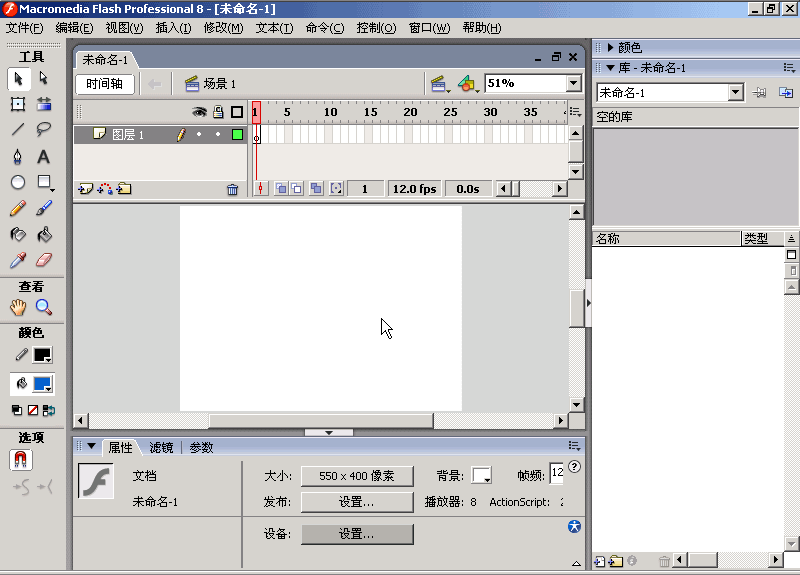Select the Free Transform tool
800x575 pixels.
18,104
